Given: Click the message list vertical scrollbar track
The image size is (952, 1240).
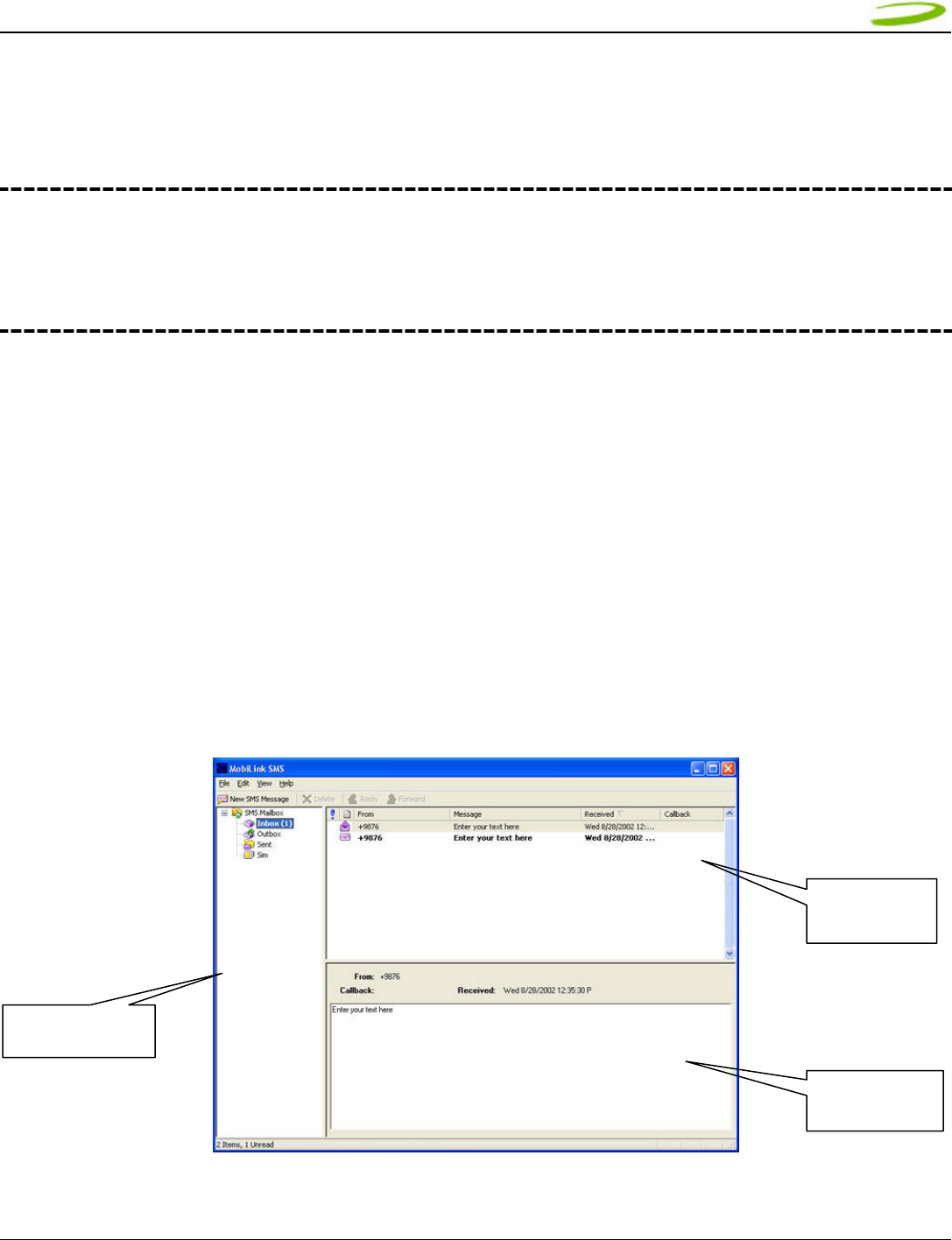Looking at the screenshot, I should click(730, 884).
